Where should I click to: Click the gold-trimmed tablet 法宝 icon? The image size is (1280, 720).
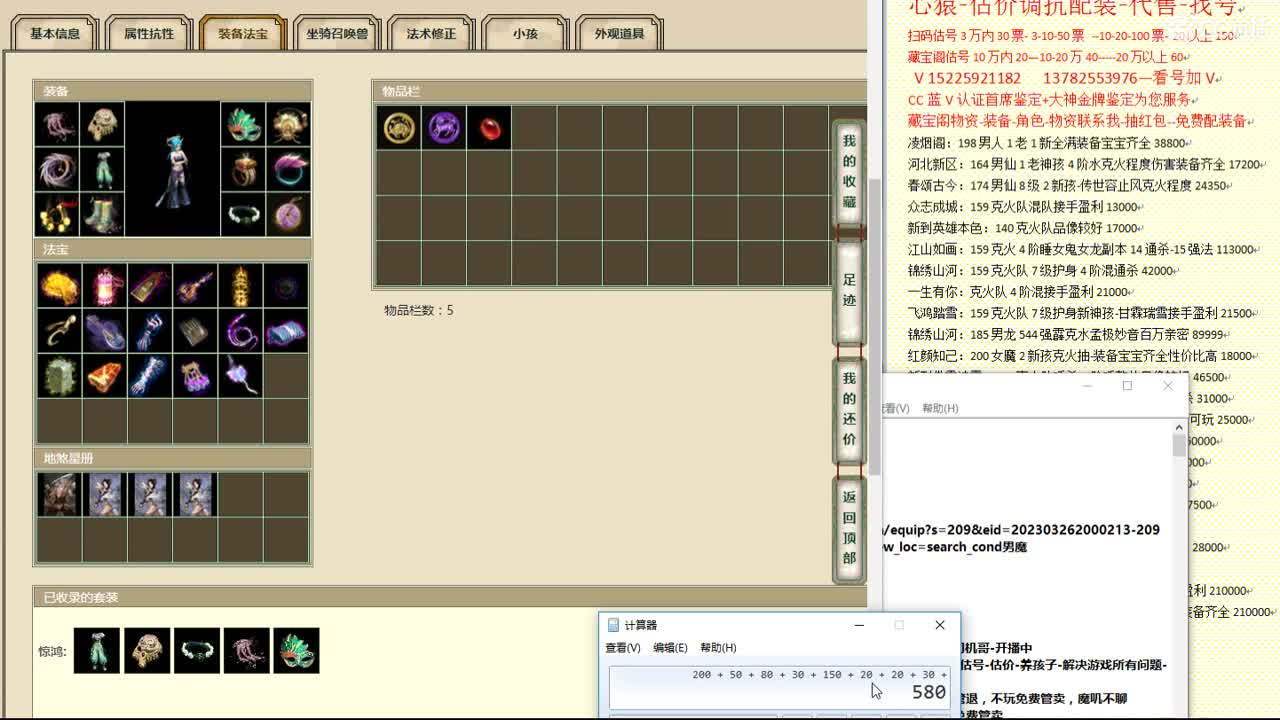tap(150, 286)
